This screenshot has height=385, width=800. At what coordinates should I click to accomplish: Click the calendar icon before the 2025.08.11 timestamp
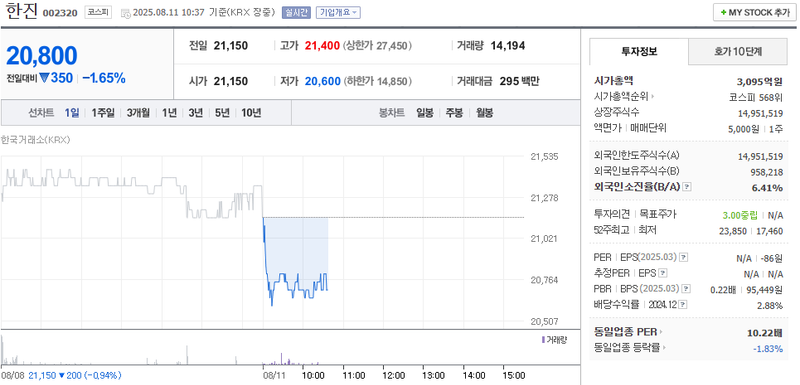click(x=126, y=13)
